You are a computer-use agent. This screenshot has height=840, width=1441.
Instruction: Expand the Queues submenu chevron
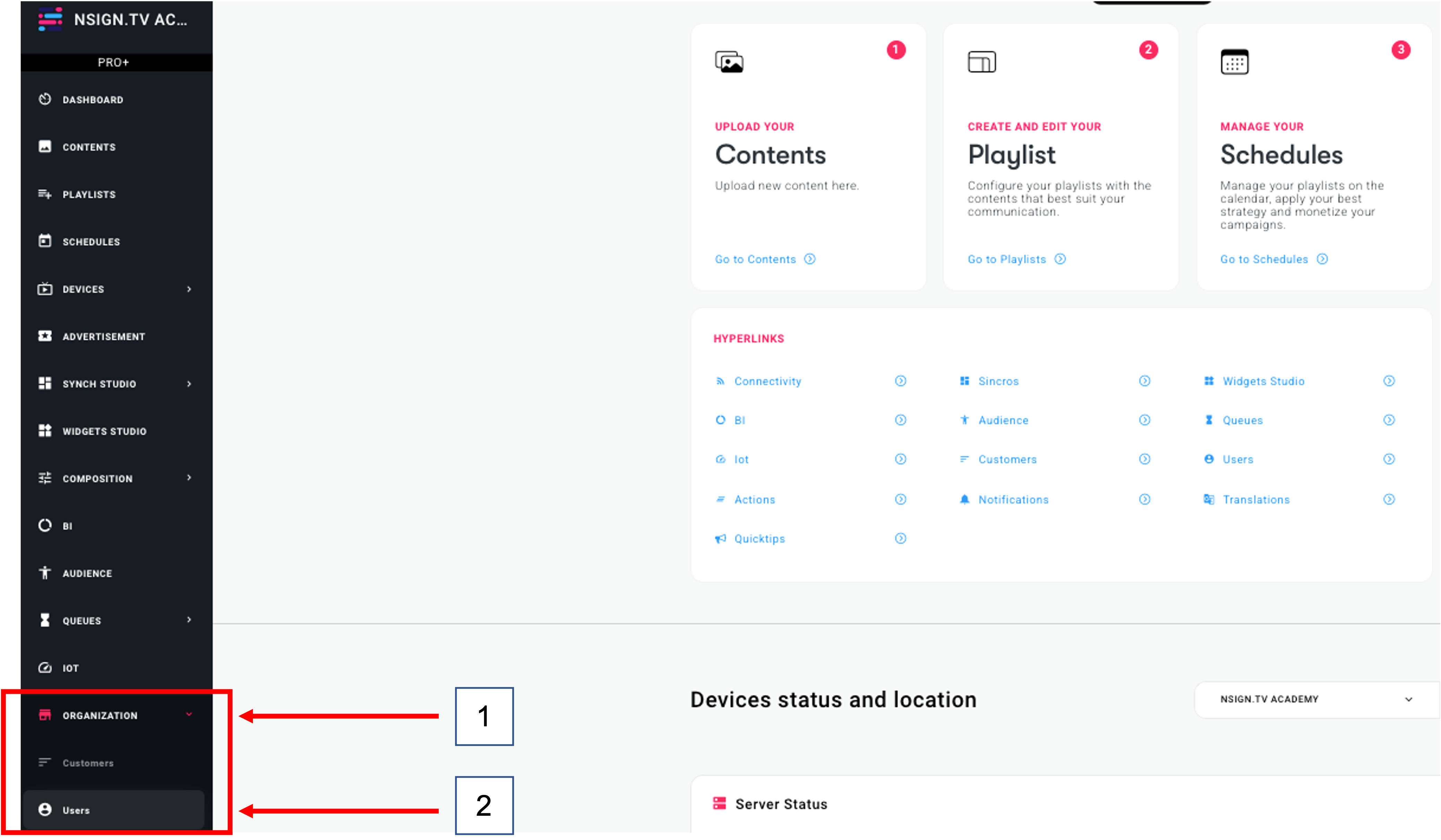click(x=189, y=620)
